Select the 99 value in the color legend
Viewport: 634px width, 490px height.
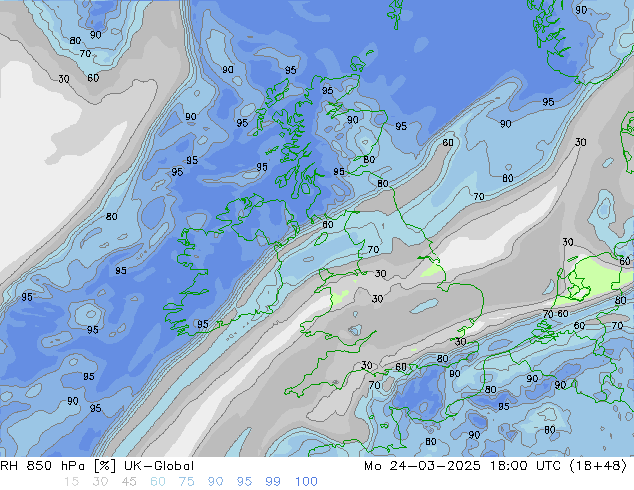[273, 482]
